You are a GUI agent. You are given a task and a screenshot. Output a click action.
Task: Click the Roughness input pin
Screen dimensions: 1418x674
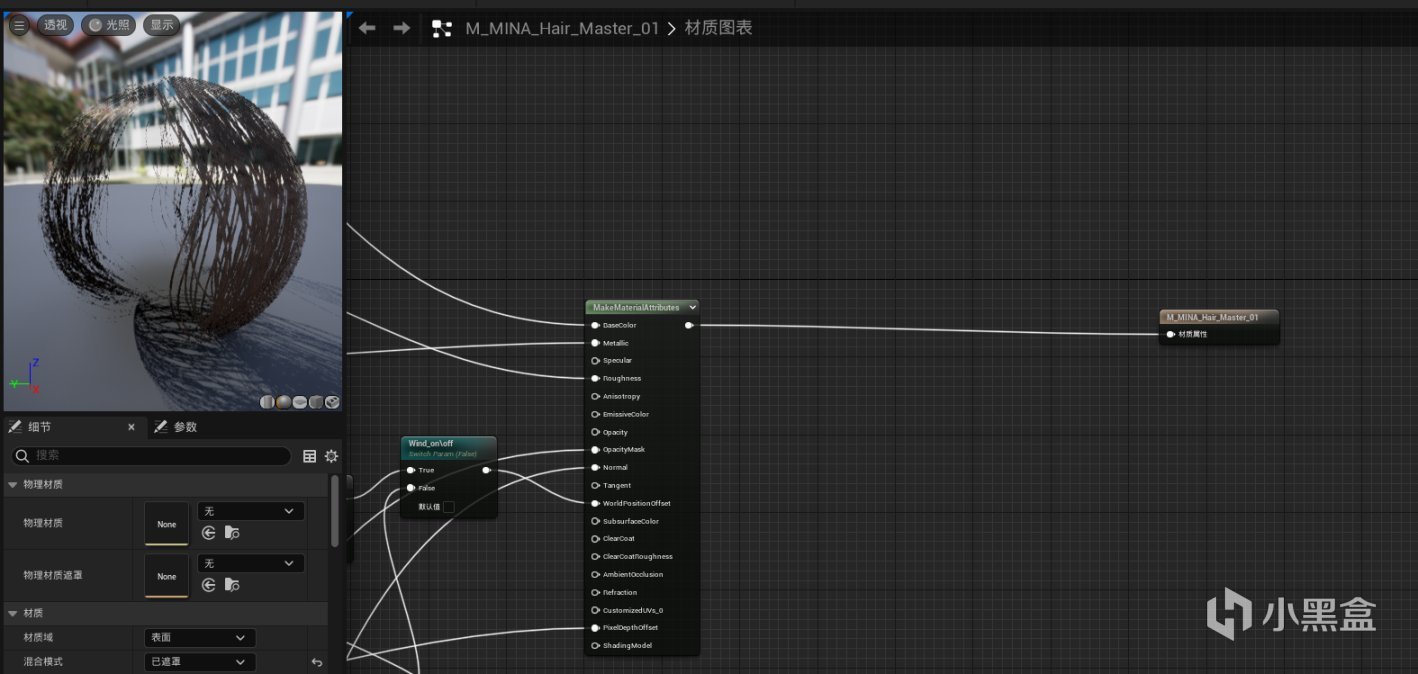coord(595,378)
